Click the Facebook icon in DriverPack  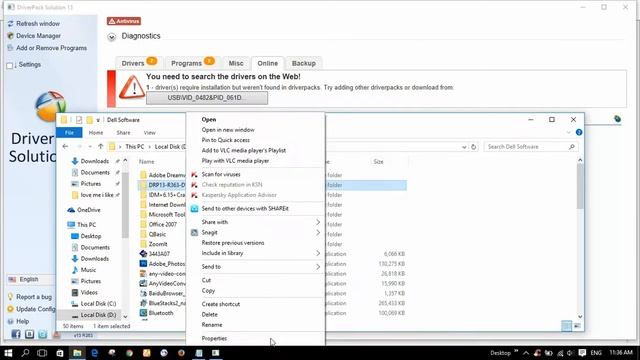[x=16, y=334]
